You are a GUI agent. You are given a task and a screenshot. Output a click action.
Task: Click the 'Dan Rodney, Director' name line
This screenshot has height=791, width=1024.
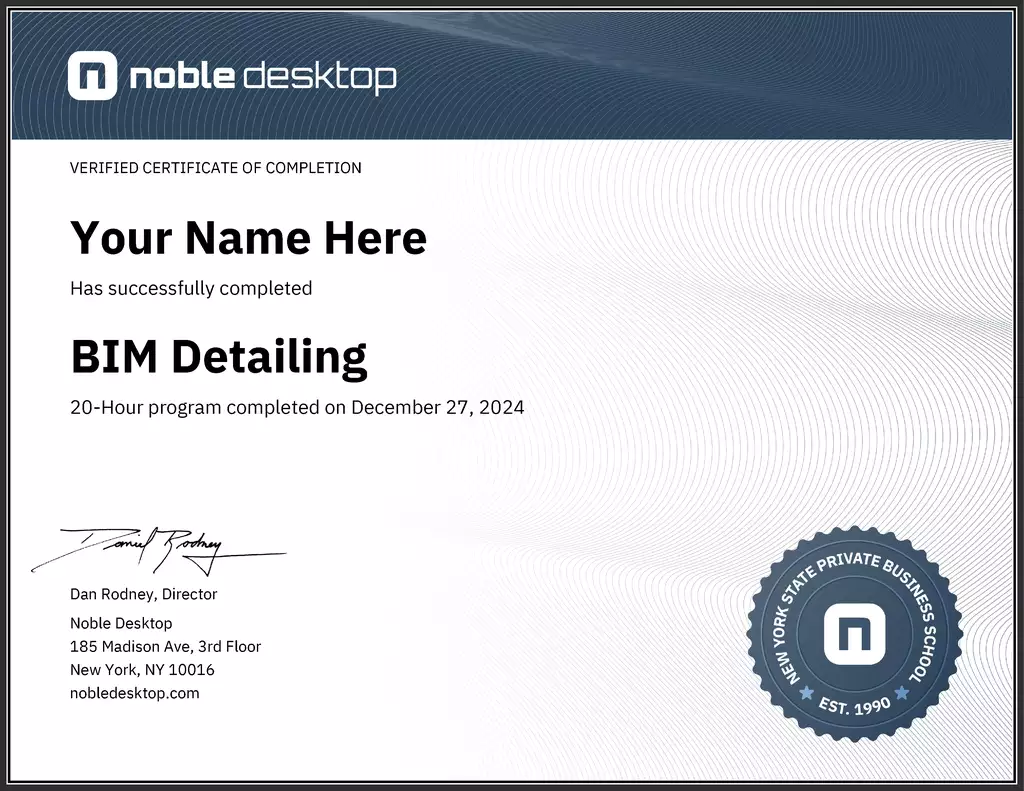point(143,594)
